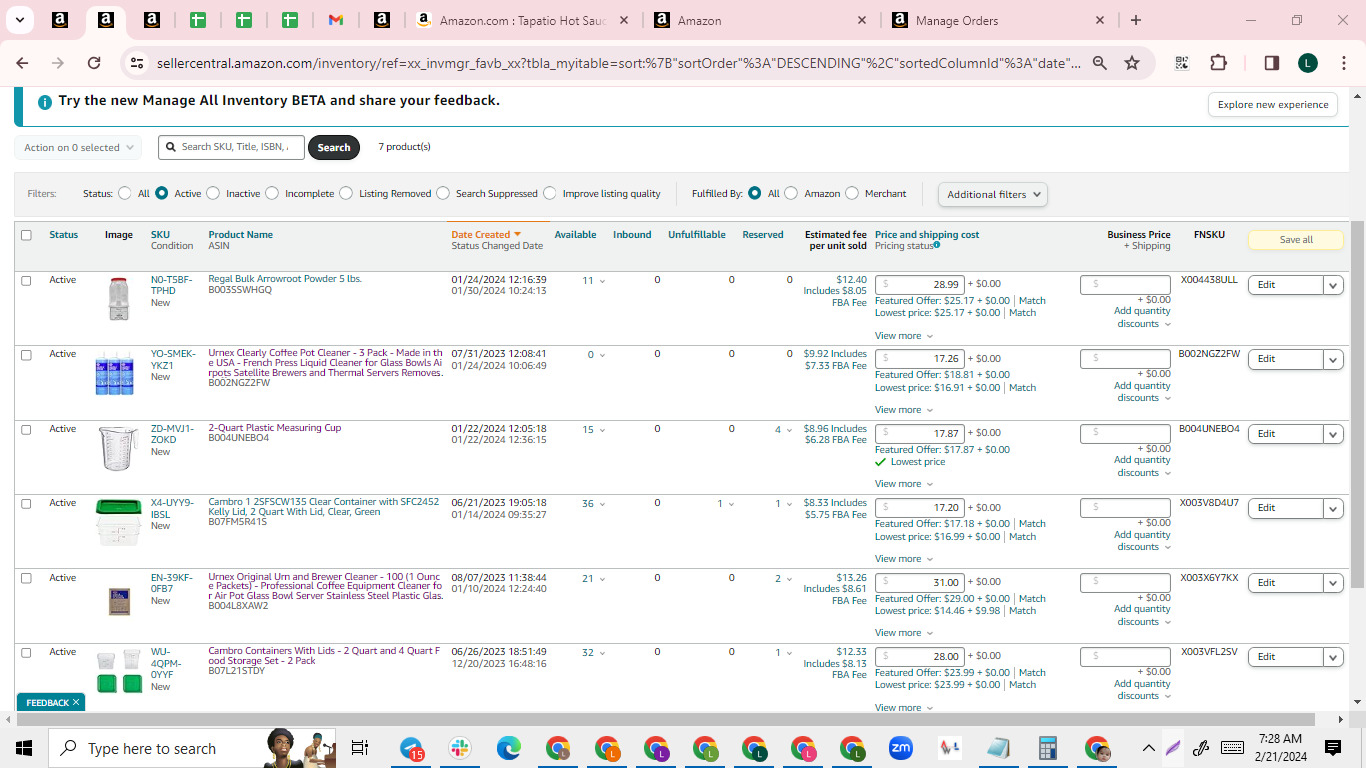Screen dimensions: 1366x768
Task: Open a new browser tab with plus icon
Action: point(1136,20)
